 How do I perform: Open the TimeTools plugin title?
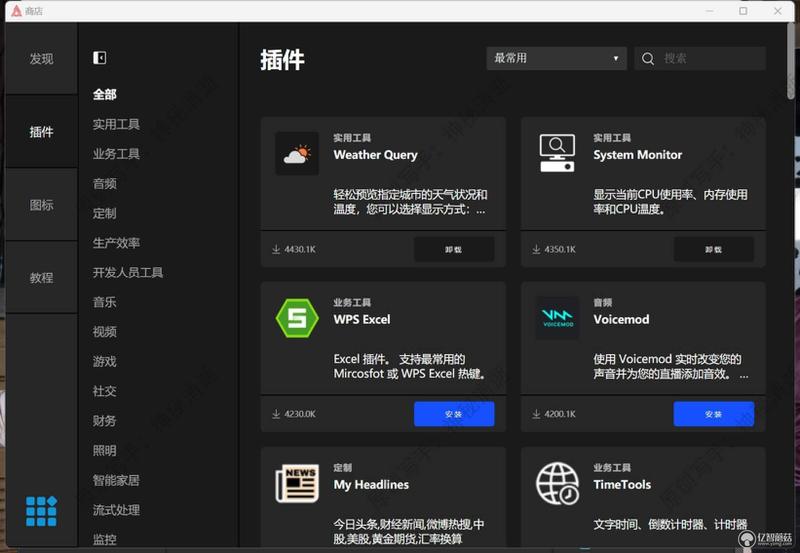[x=622, y=485]
